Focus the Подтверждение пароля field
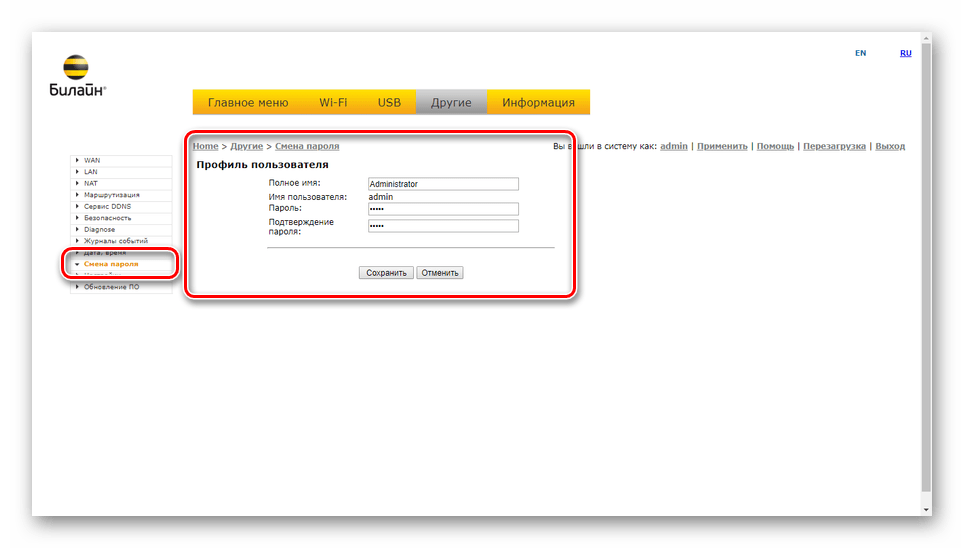This screenshot has height=548, width=964. coord(443,226)
